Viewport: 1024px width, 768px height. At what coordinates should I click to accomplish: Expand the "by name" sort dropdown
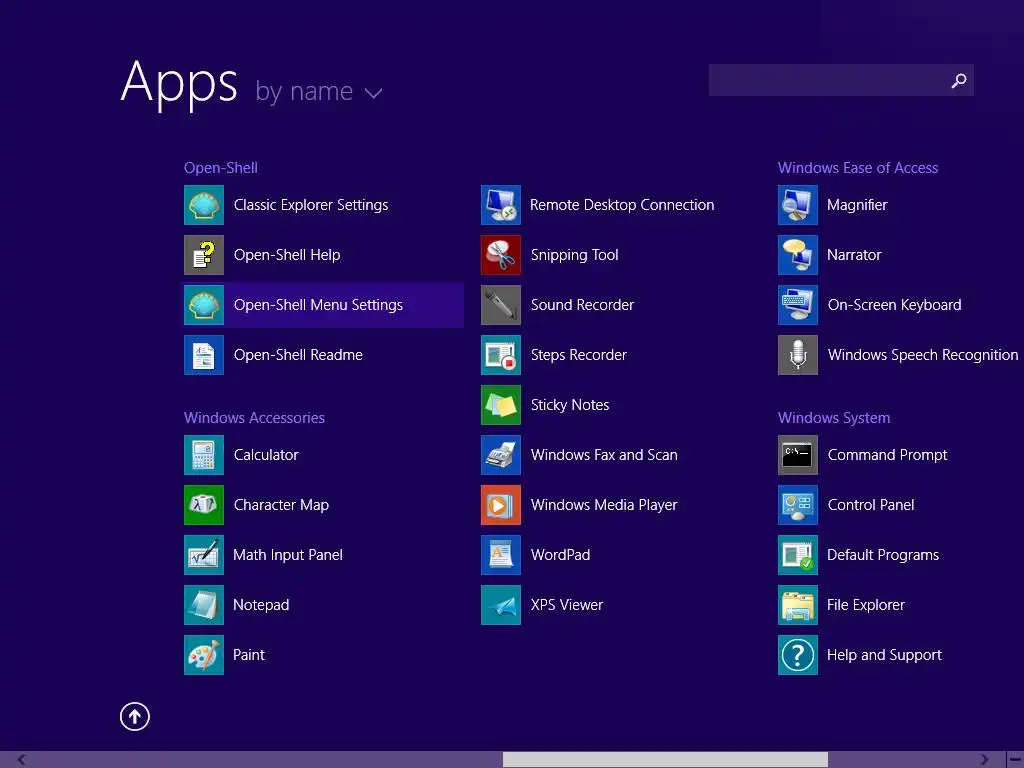click(x=319, y=91)
